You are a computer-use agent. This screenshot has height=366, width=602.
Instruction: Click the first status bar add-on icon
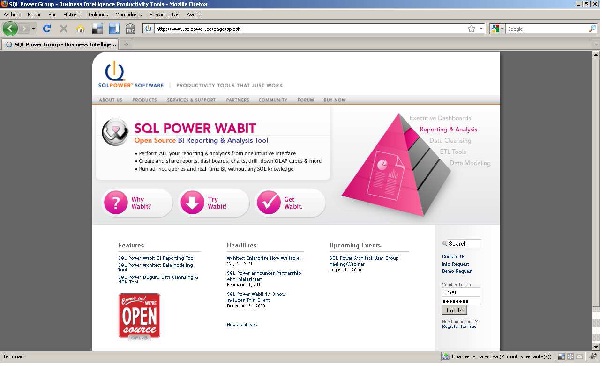coord(561,357)
